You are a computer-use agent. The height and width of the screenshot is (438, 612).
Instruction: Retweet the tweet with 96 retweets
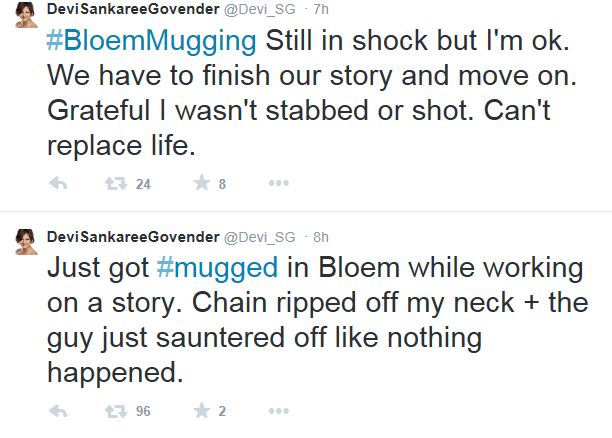pos(116,411)
